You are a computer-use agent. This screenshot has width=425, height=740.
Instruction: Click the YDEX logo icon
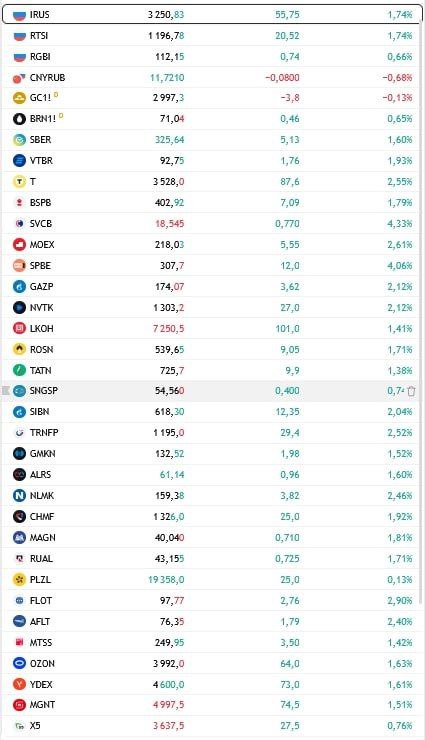point(19,684)
